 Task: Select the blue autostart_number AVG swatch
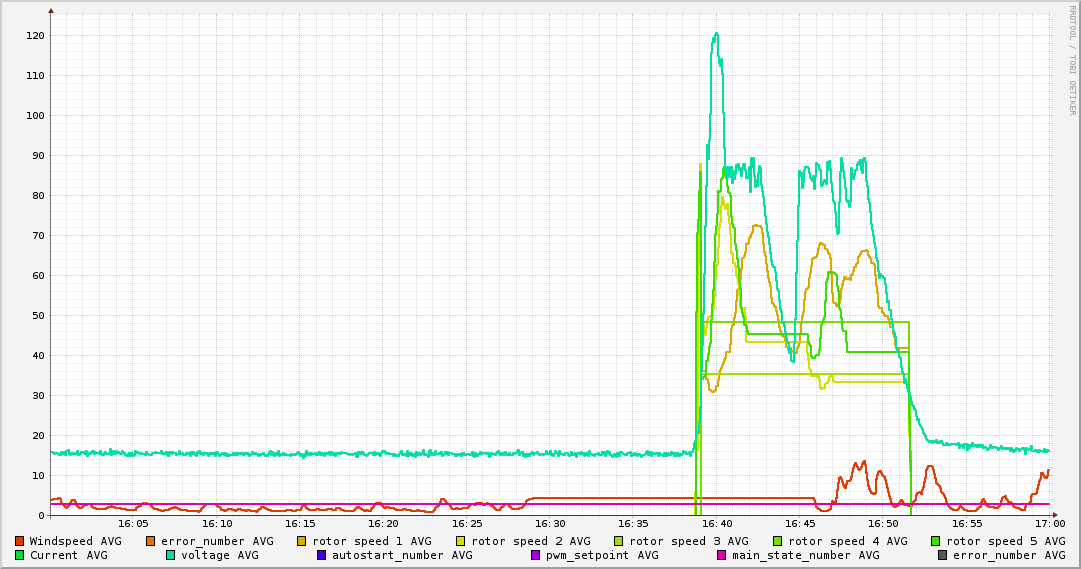(x=321, y=555)
